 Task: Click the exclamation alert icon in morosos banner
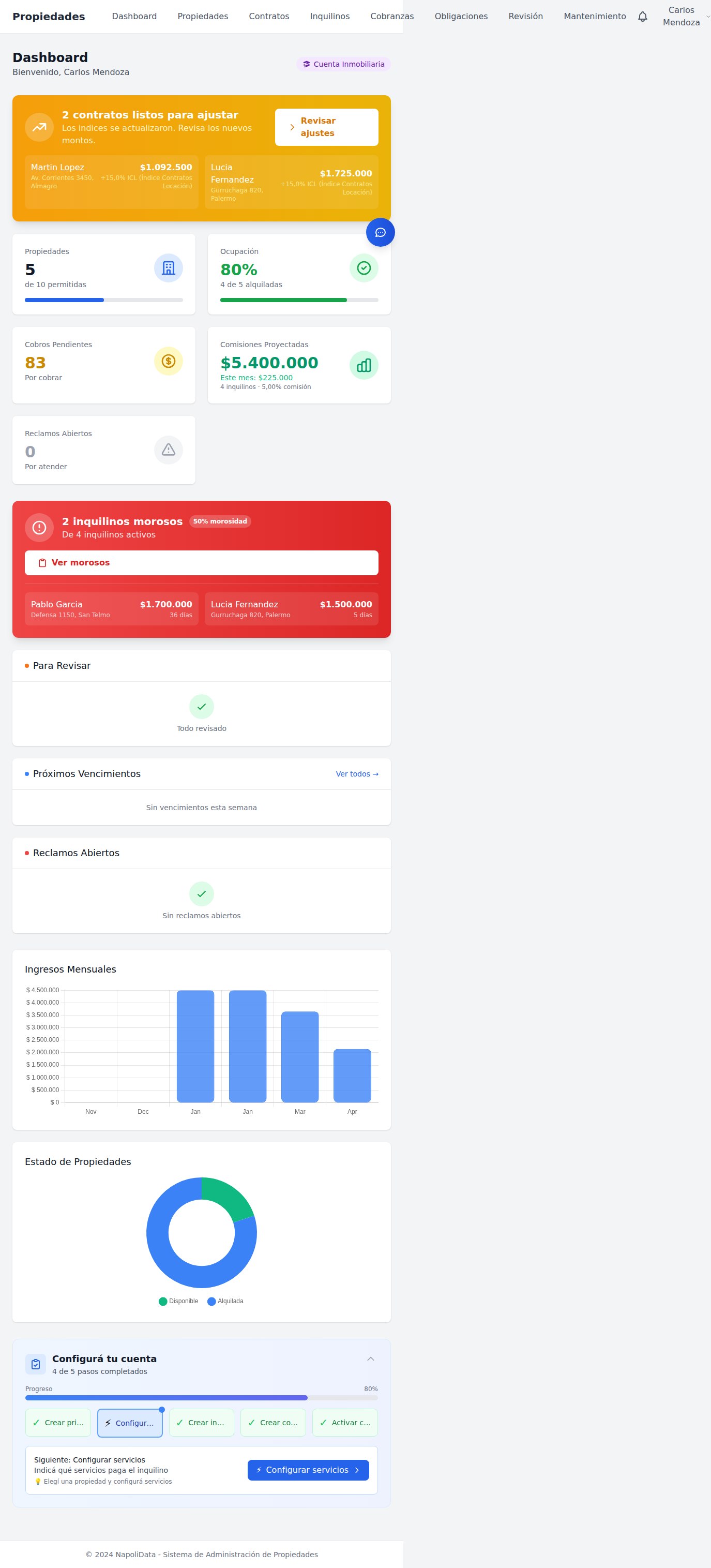(39, 528)
